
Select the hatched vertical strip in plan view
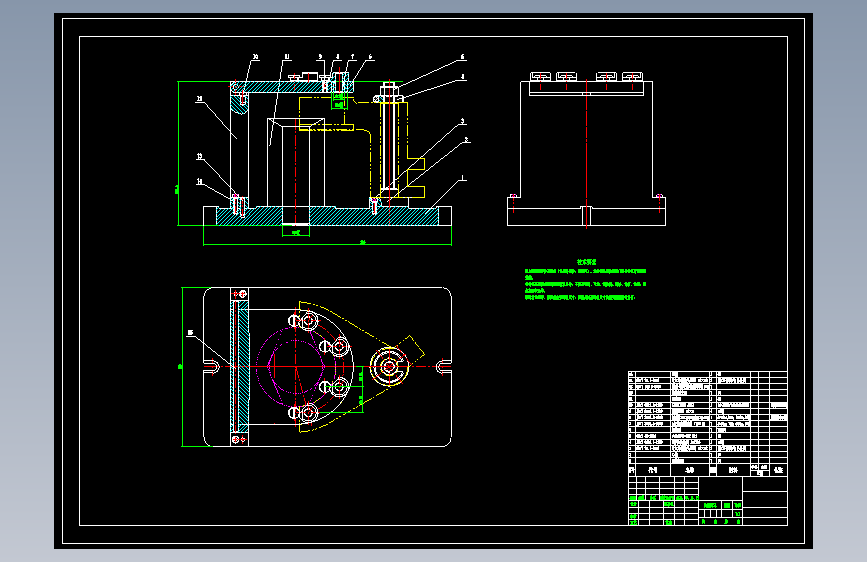point(239,366)
